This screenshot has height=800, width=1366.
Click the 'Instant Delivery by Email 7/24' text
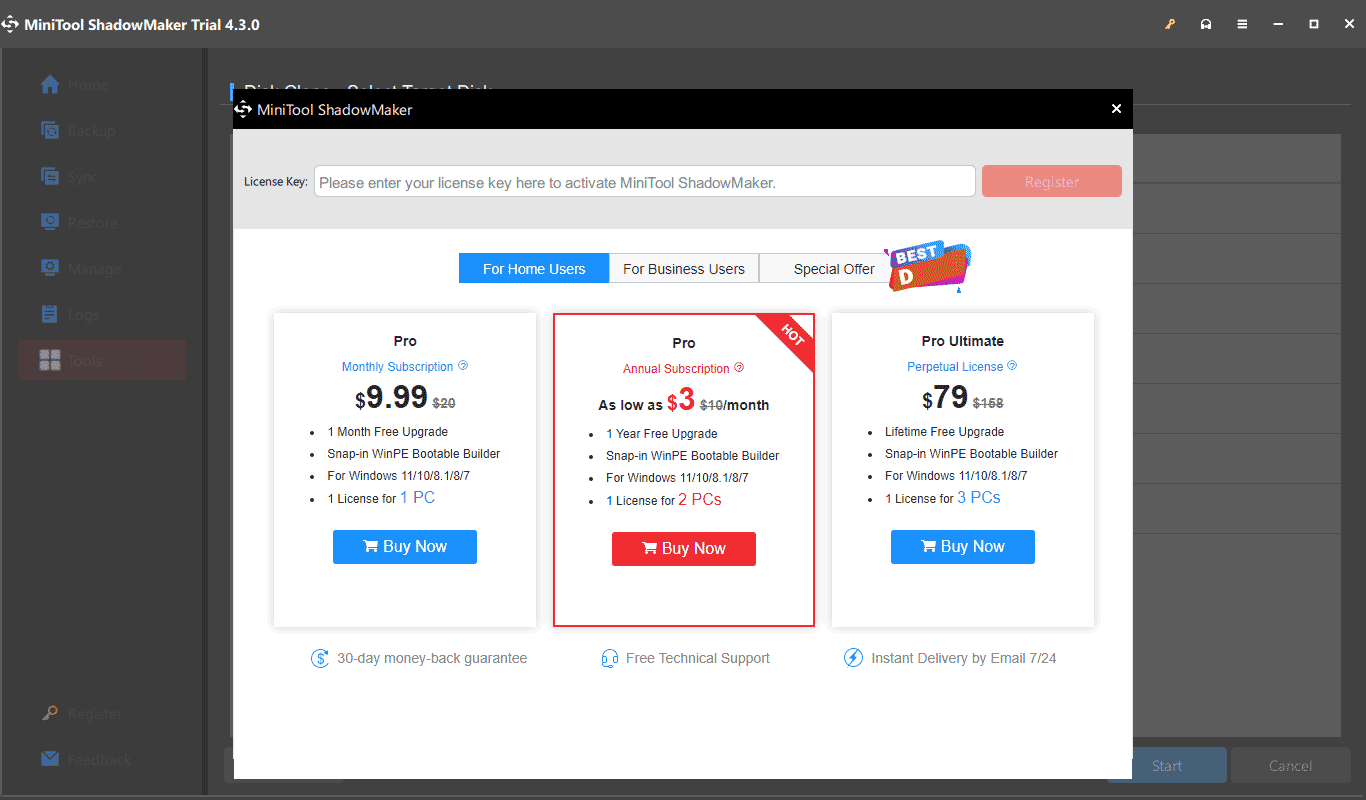[x=964, y=658]
